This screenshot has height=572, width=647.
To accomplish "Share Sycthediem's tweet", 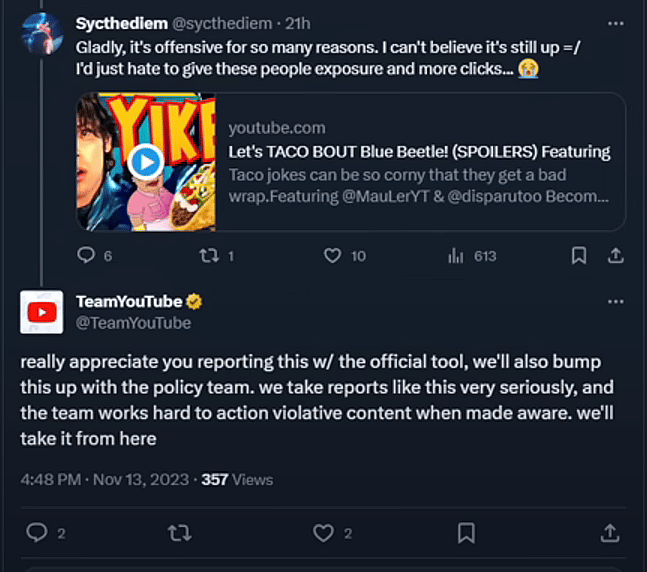I will point(616,256).
